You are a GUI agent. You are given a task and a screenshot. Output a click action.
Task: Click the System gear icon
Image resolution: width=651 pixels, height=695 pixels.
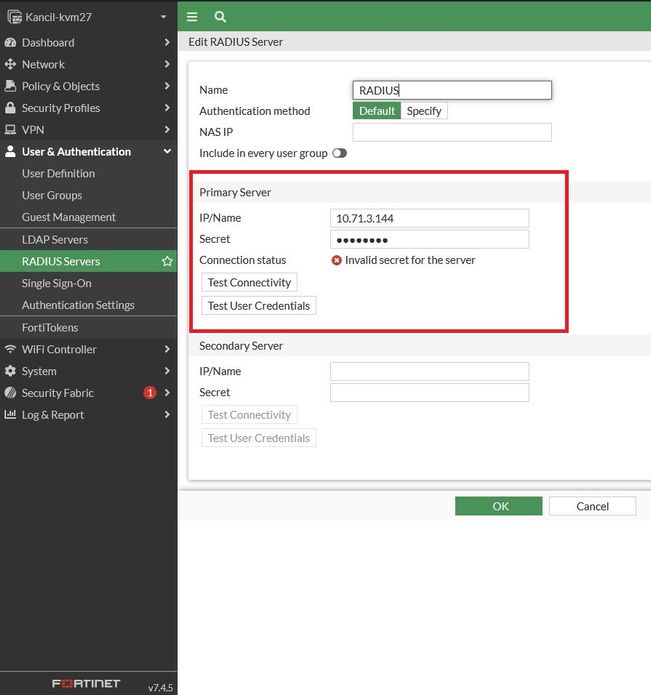[11, 371]
